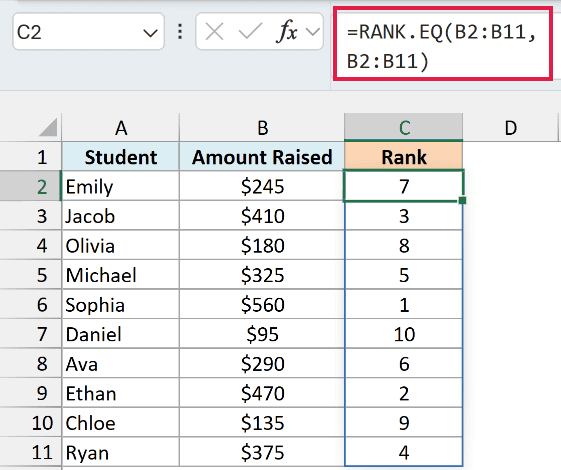Click the Student header cell
Viewport: 561px width, 470px height.
tap(121, 157)
